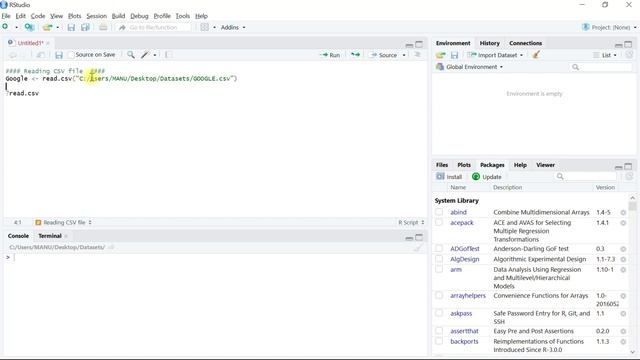Click the Packages search field
Screen dimensions: 640x360
(585, 176)
